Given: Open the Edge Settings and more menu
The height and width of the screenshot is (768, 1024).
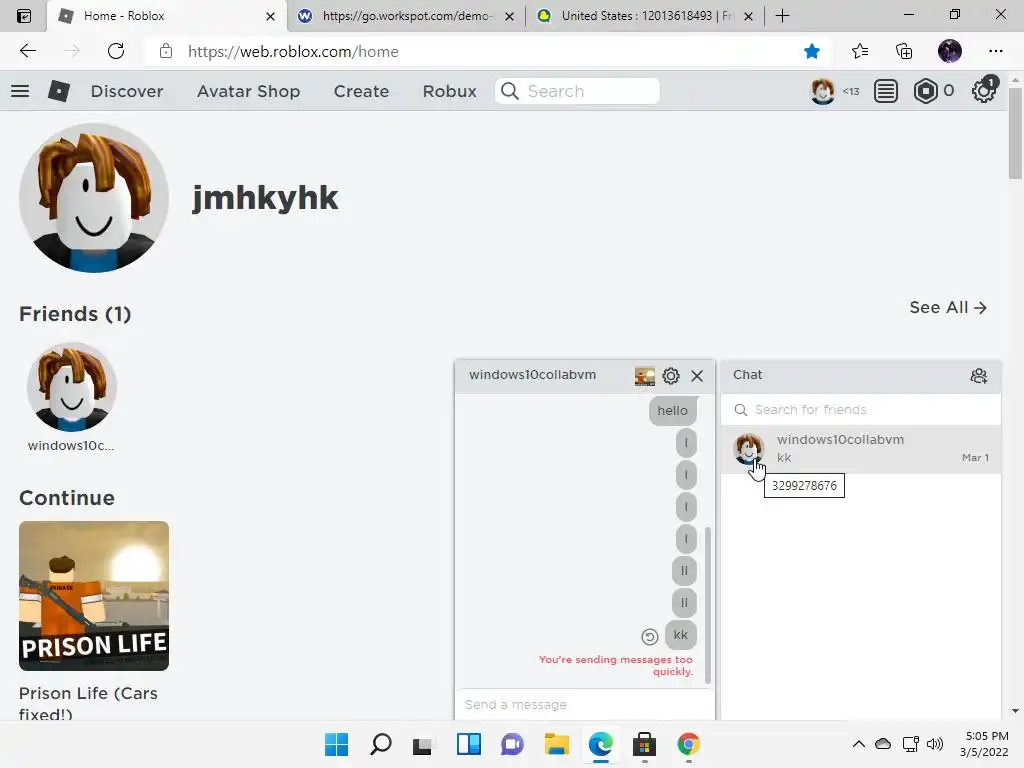Looking at the screenshot, I should [x=995, y=52].
